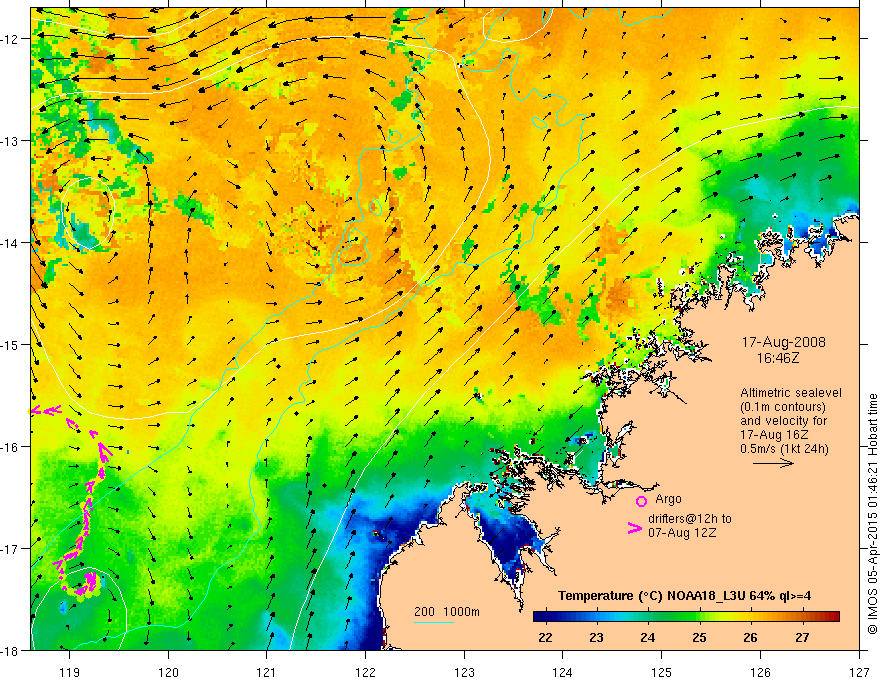Click the latitude axis label -14

pos(10,243)
